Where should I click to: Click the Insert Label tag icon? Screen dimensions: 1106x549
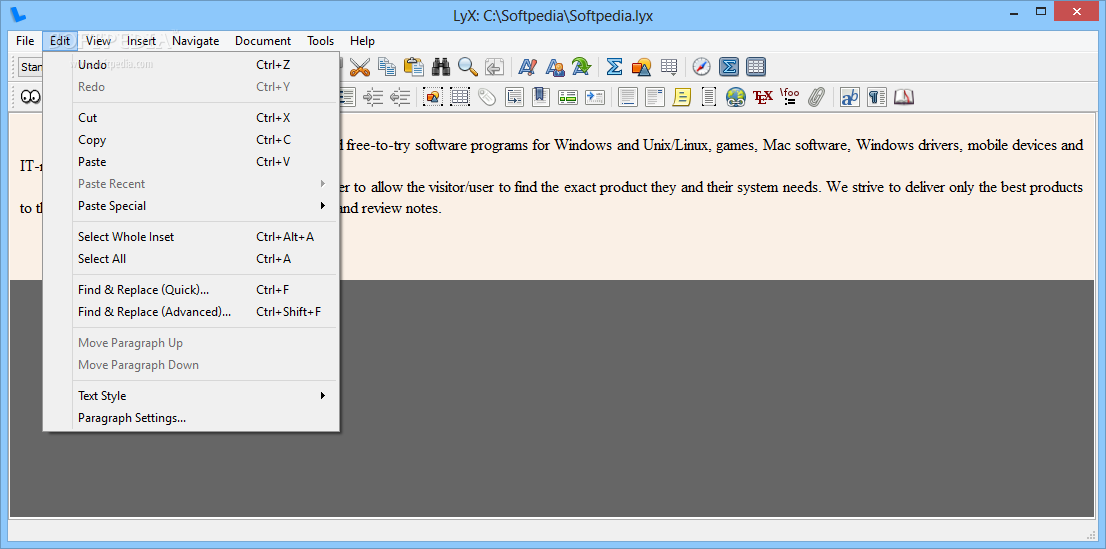tap(487, 97)
